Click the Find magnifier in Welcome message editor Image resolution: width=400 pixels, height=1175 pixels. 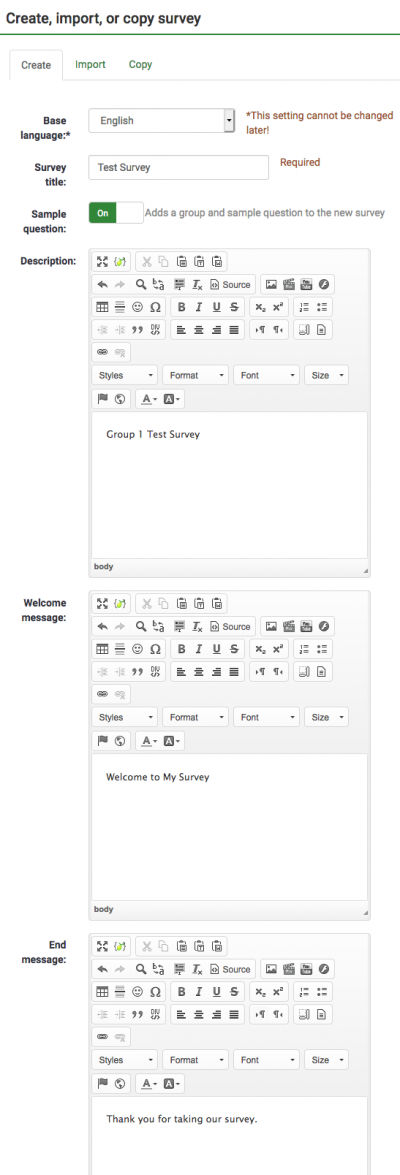coord(140,626)
